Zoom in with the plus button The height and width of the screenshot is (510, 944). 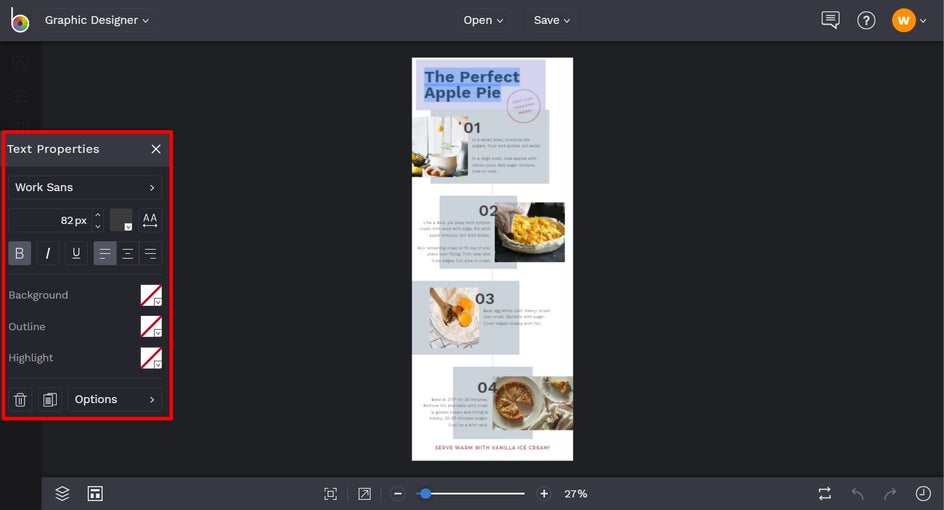tap(544, 494)
